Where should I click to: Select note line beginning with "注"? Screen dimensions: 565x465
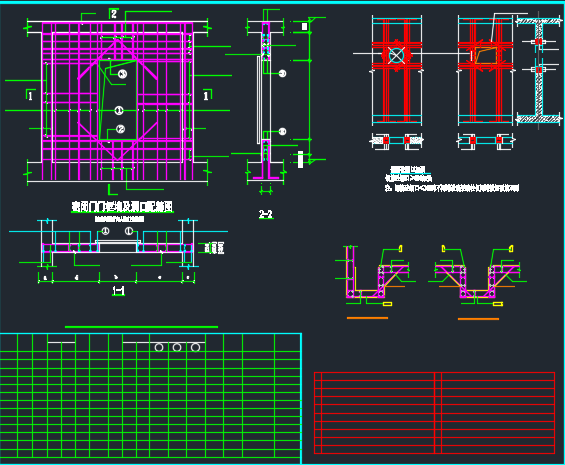[x=452, y=188]
